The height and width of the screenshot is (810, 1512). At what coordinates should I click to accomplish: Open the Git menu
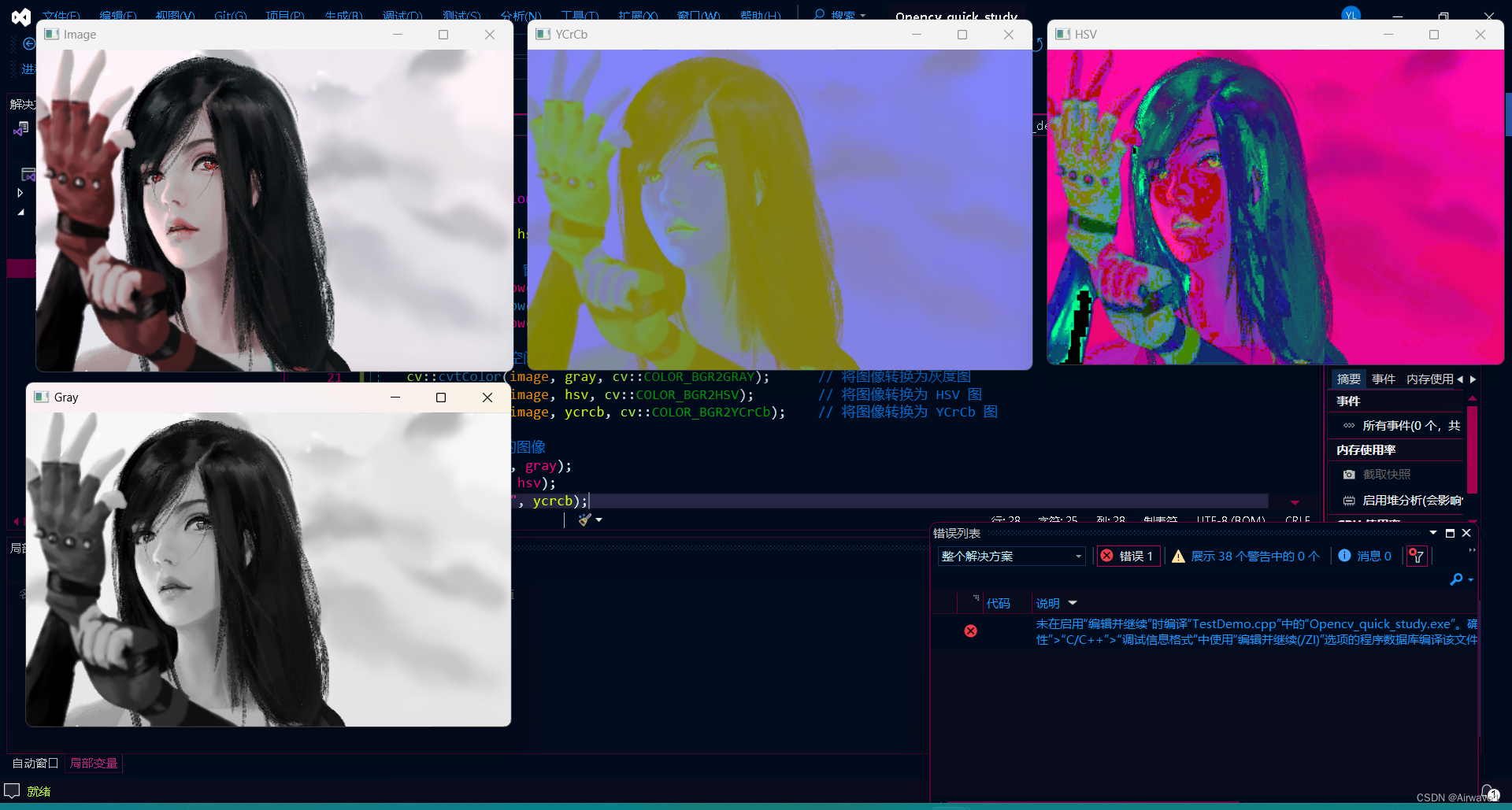[231, 17]
